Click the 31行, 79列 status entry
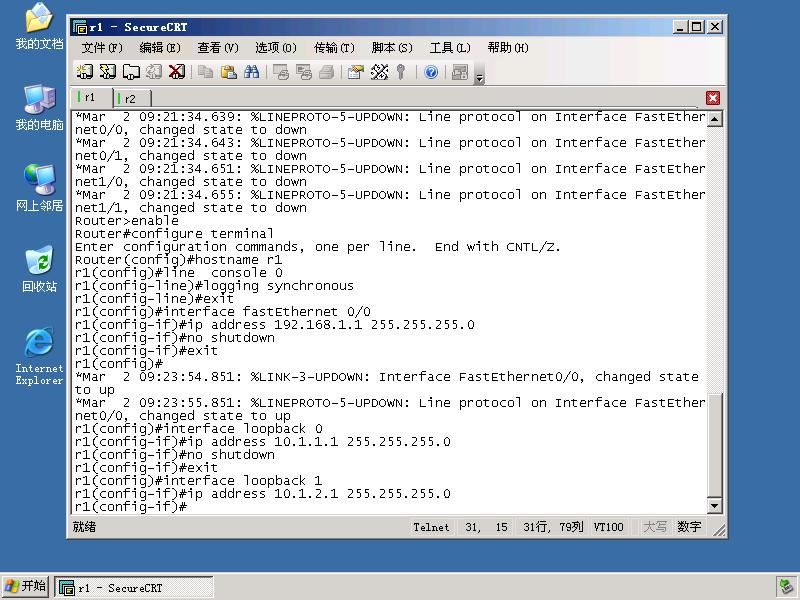This screenshot has width=800, height=600. 553,527
